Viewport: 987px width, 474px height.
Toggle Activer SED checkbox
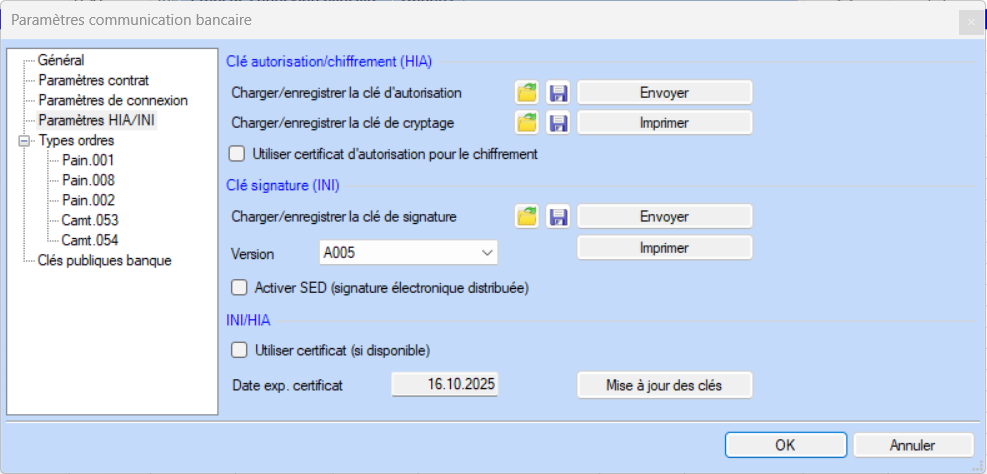pyautogui.click(x=238, y=288)
